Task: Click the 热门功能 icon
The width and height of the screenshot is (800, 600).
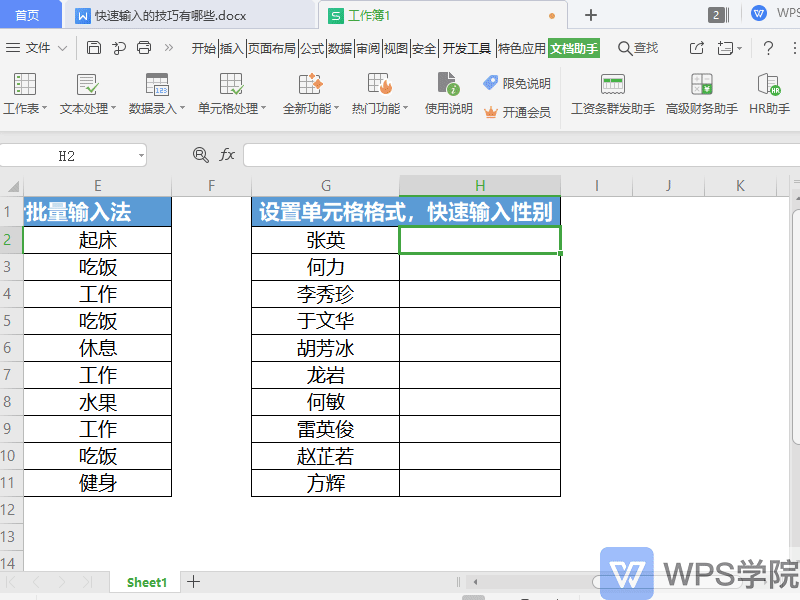Action: [x=377, y=95]
